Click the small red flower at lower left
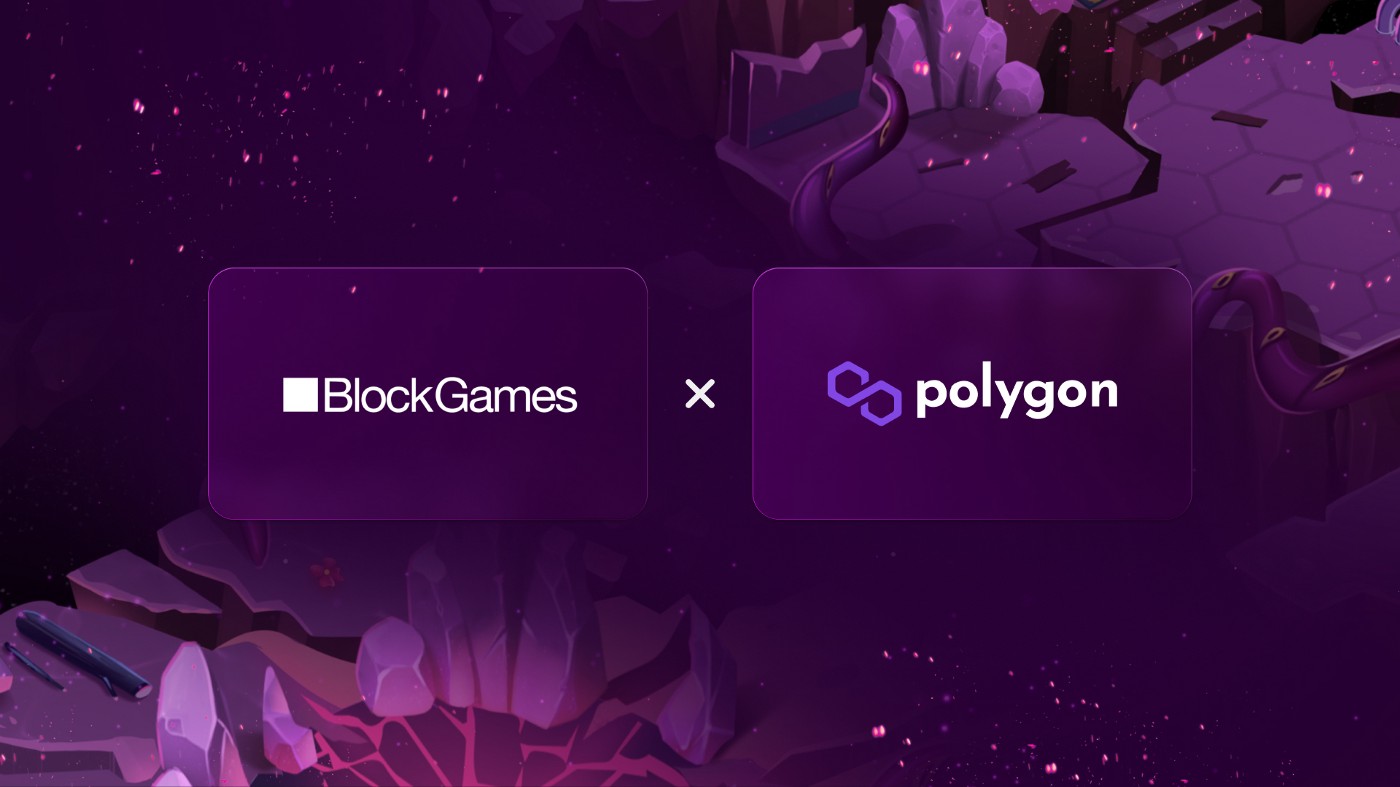Screen dimensions: 1400x787 [324, 573]
